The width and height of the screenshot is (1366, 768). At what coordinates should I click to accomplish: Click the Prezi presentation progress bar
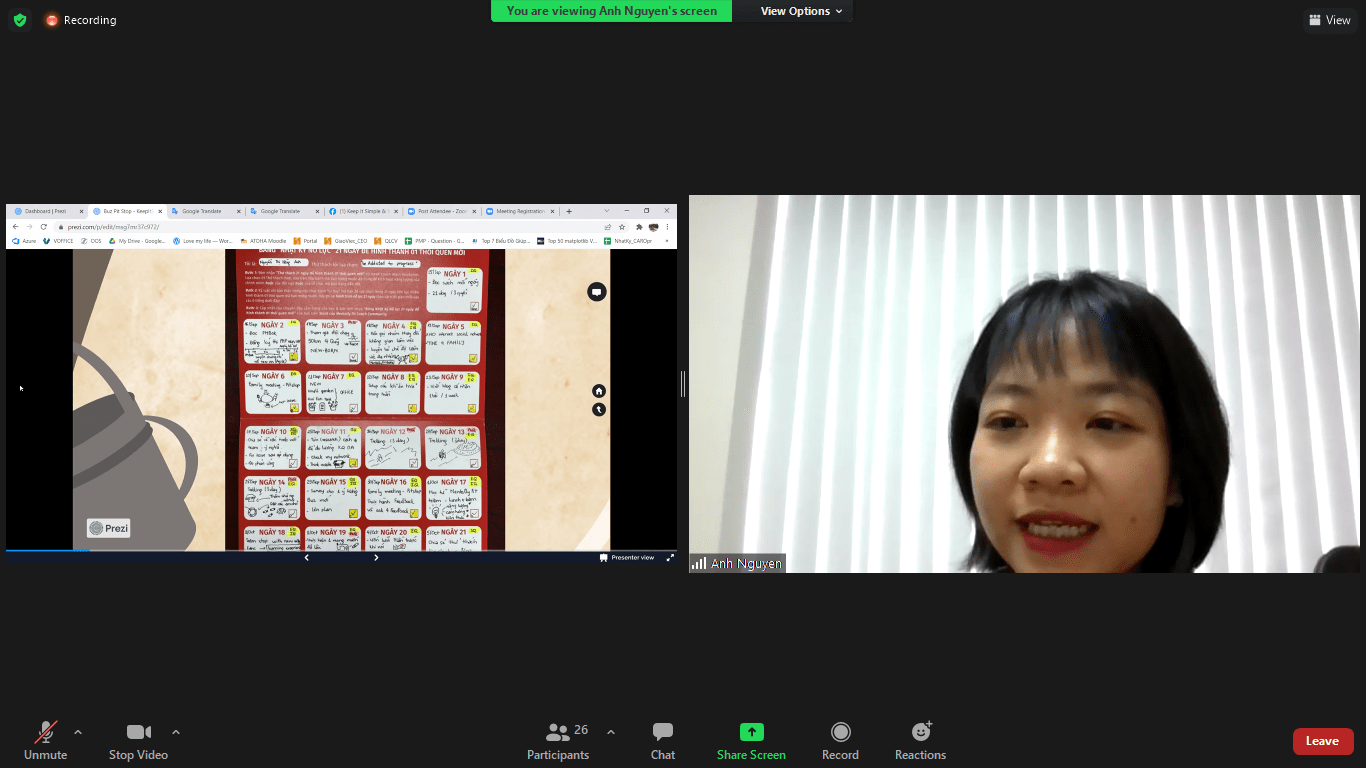point(341,550)
